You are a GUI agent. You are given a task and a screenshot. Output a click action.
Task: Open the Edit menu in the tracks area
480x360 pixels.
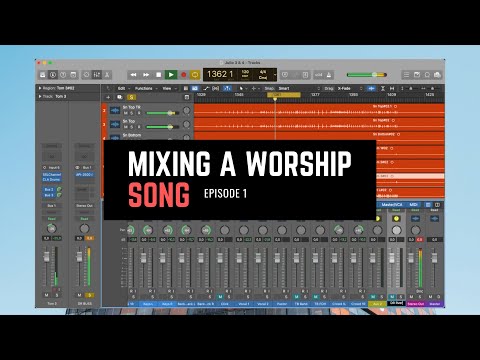pos(123,88)
